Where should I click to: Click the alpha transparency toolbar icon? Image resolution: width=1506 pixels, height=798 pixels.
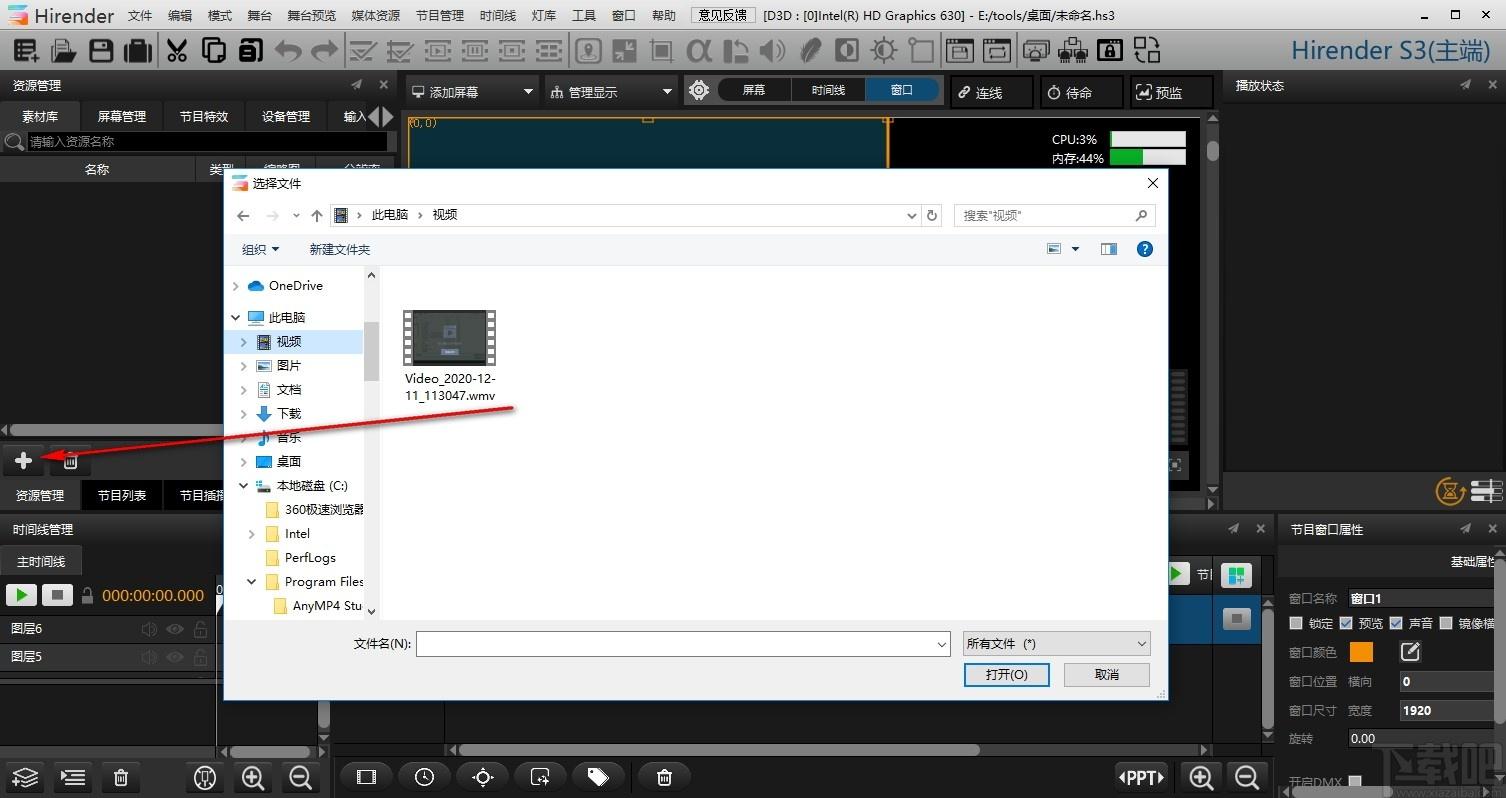point(699,50)
